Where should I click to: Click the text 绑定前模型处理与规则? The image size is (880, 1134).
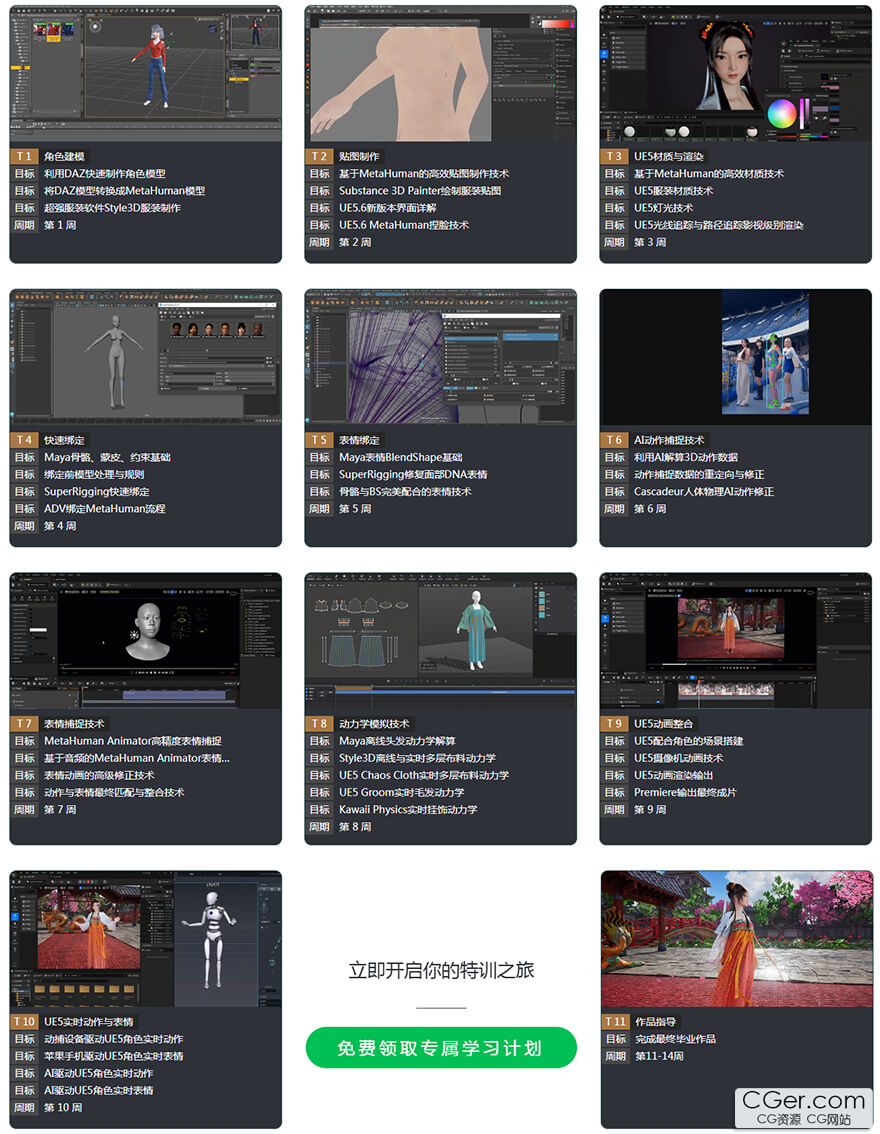pos(94,474)
